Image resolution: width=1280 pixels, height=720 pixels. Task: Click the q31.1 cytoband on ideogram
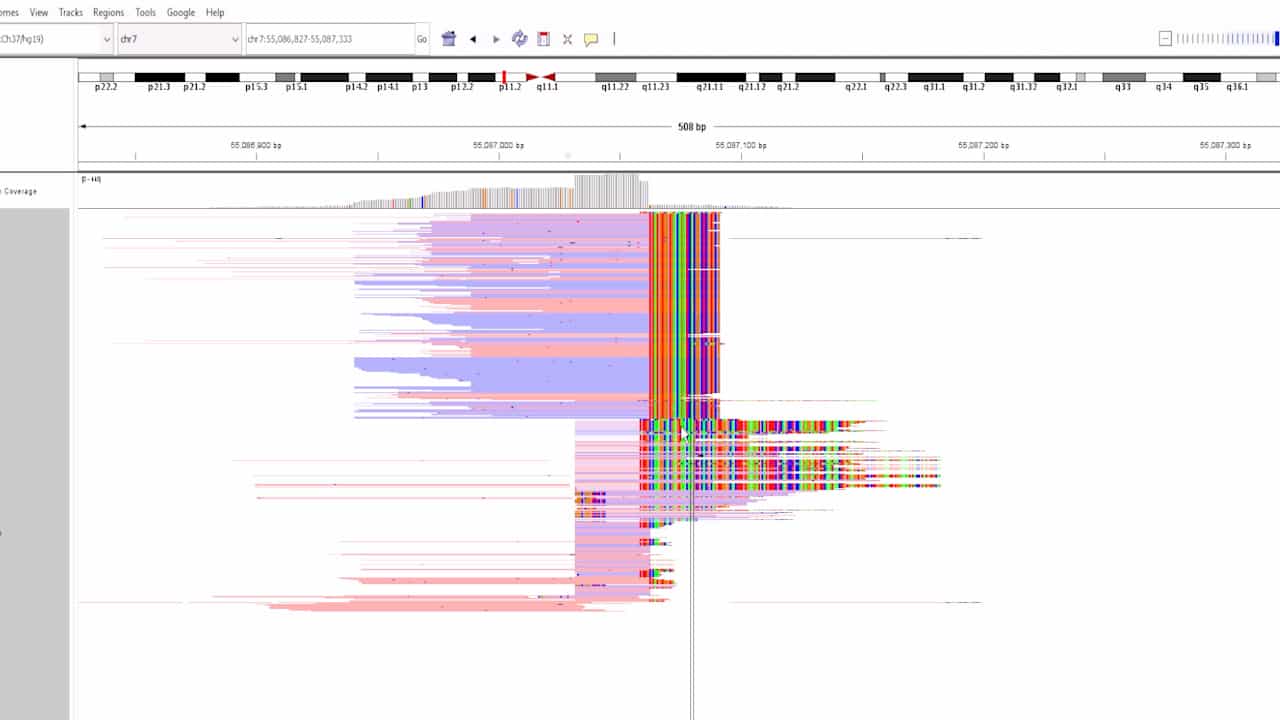pos(935,77)
